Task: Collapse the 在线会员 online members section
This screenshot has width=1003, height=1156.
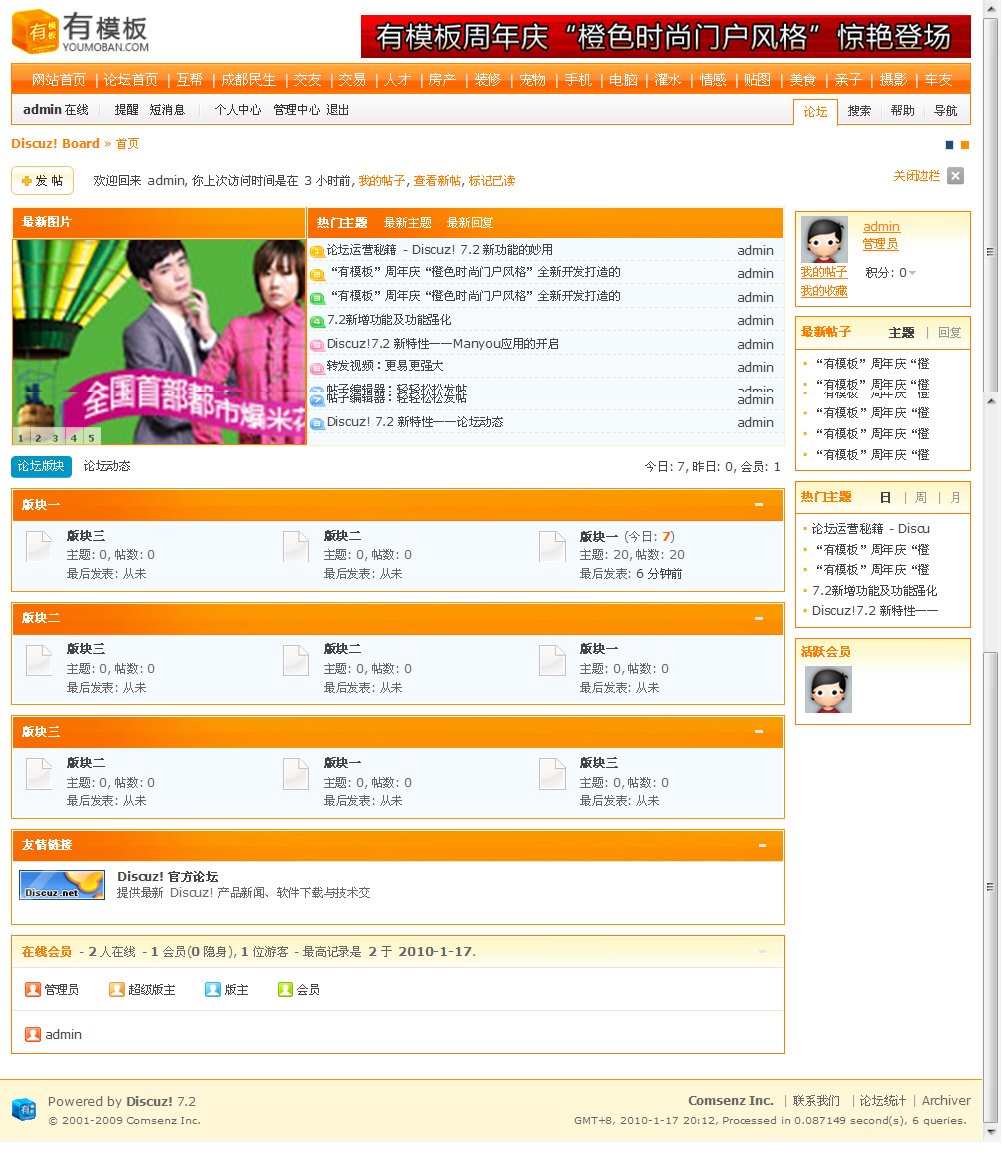Action: [762, 952]
